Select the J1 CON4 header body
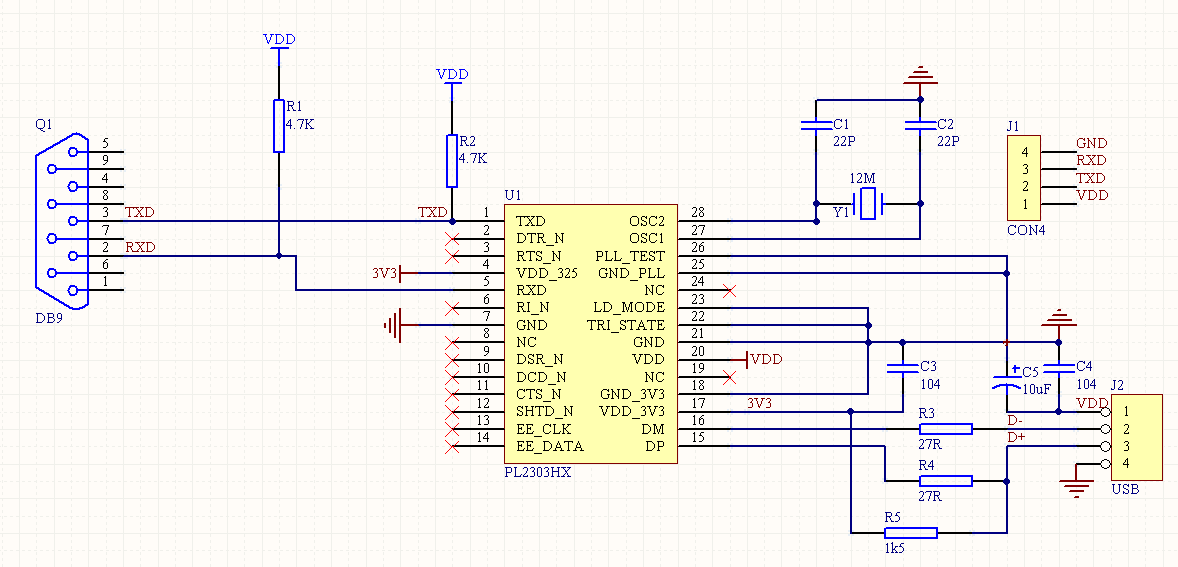Image resolution: width=1178 pixels, height=567 pixels. point(1025,177)
